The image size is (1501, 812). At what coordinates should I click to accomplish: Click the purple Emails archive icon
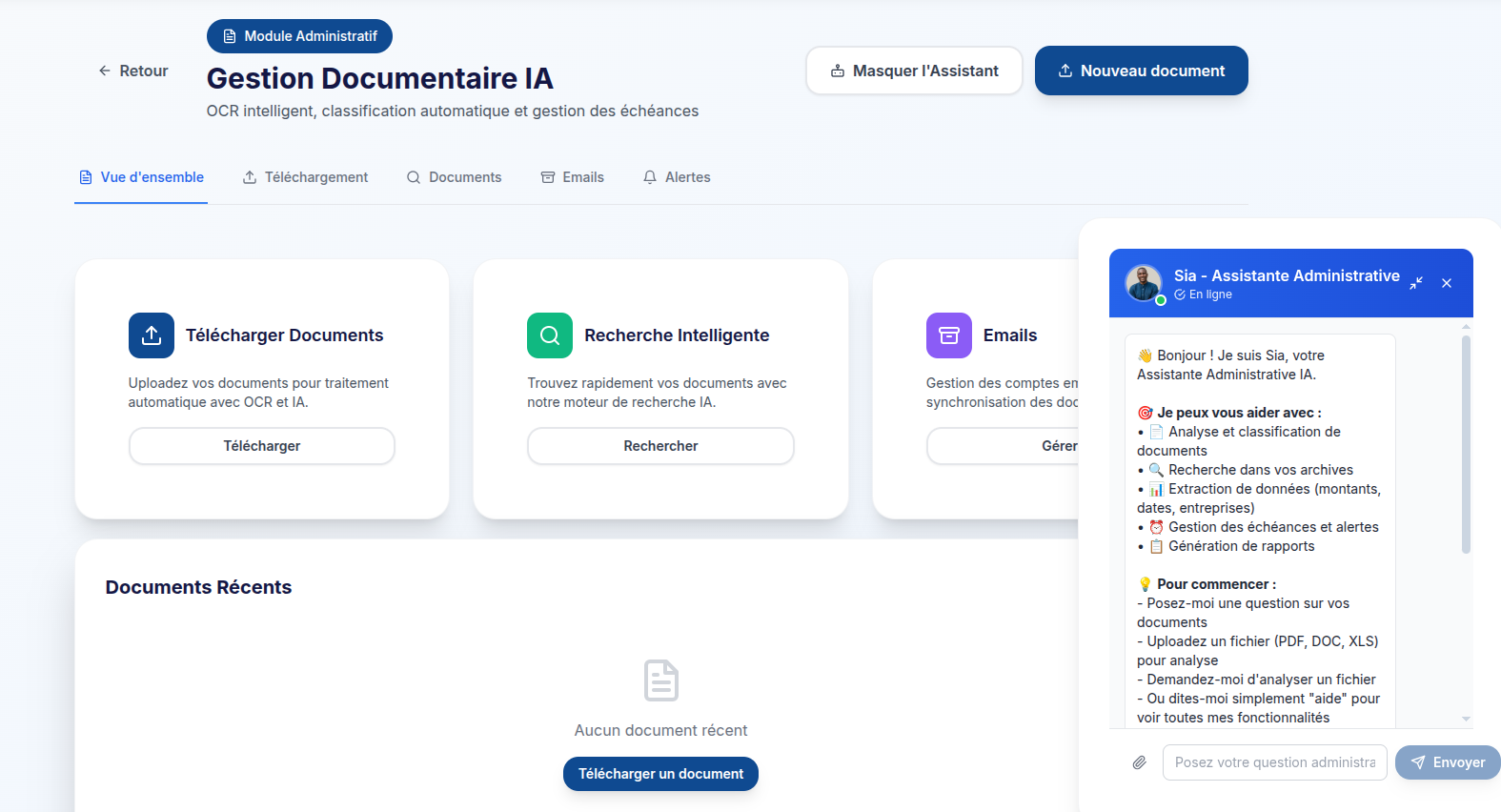click(948, 335)
